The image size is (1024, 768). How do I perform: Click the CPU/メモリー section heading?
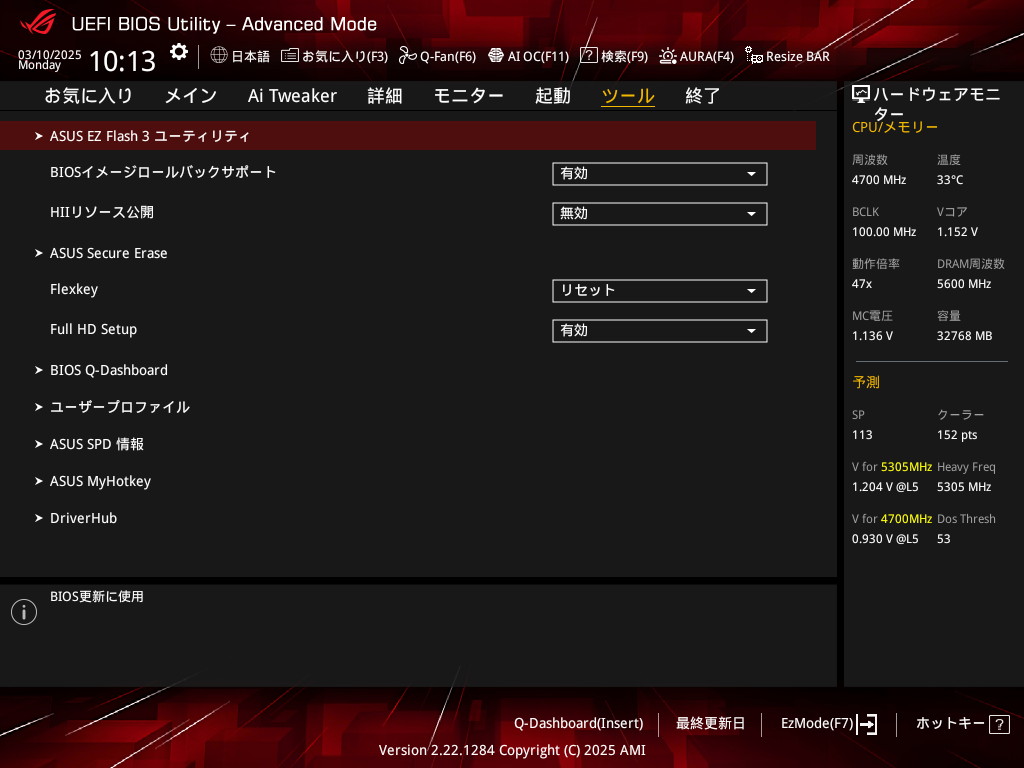pyautogui.click(x=895, y=127)
